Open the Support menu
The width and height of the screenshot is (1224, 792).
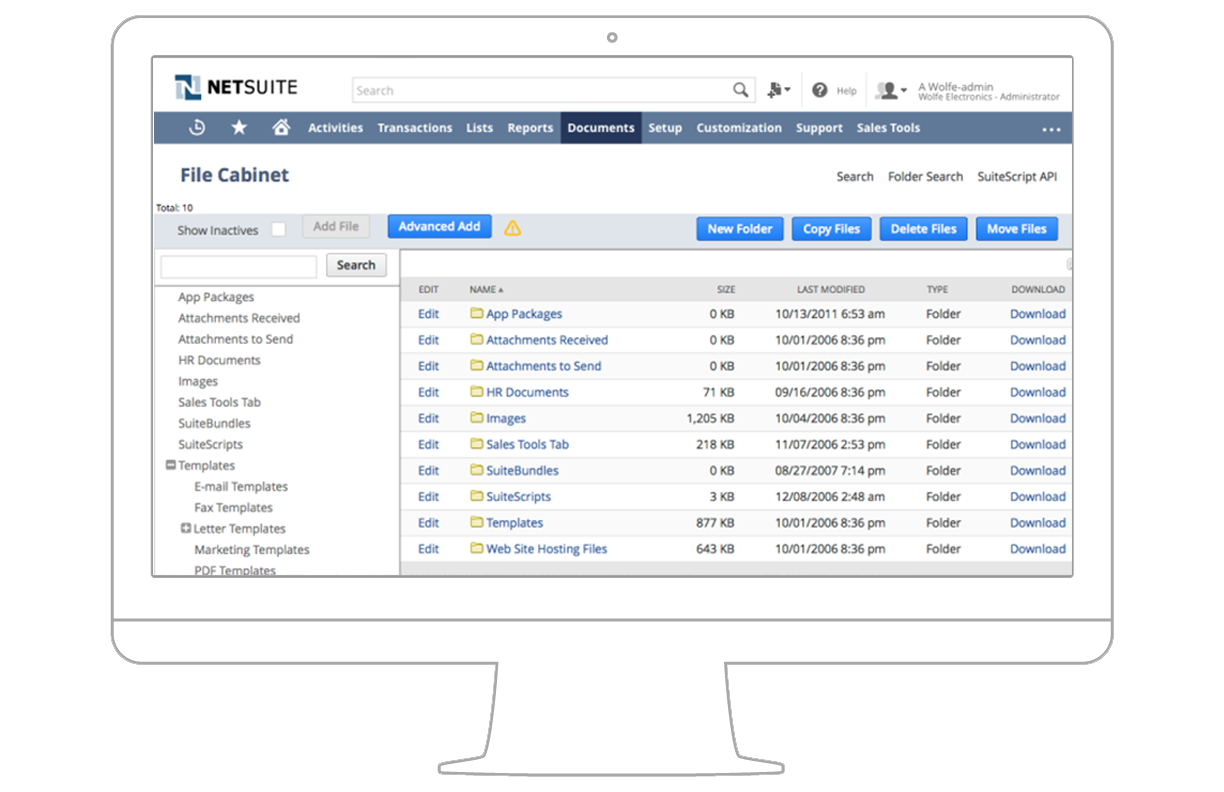(x=819, y=128)
